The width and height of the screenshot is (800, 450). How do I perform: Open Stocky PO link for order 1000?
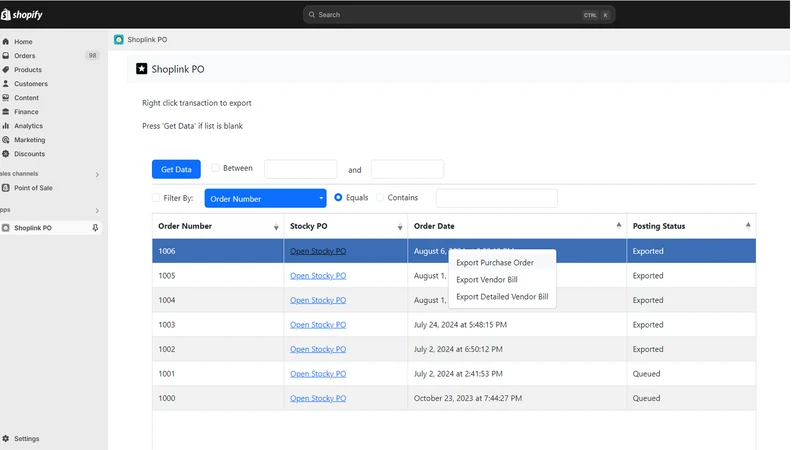click(x=318, y=398)
